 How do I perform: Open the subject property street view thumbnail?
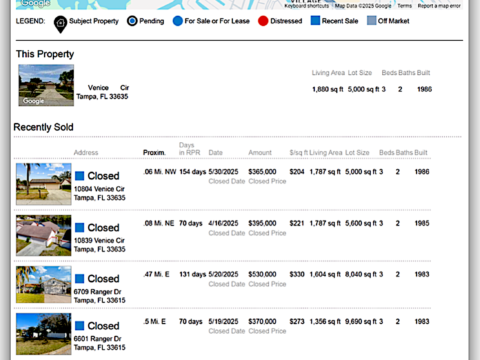[46, 85]
